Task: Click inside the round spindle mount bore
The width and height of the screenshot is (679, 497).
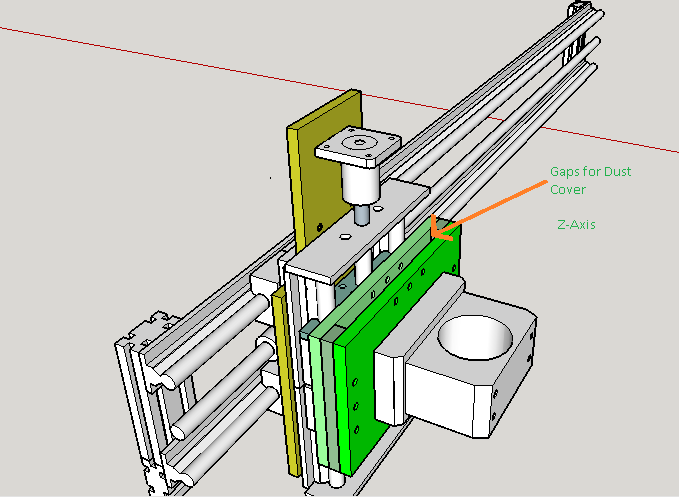Action: 475,337
